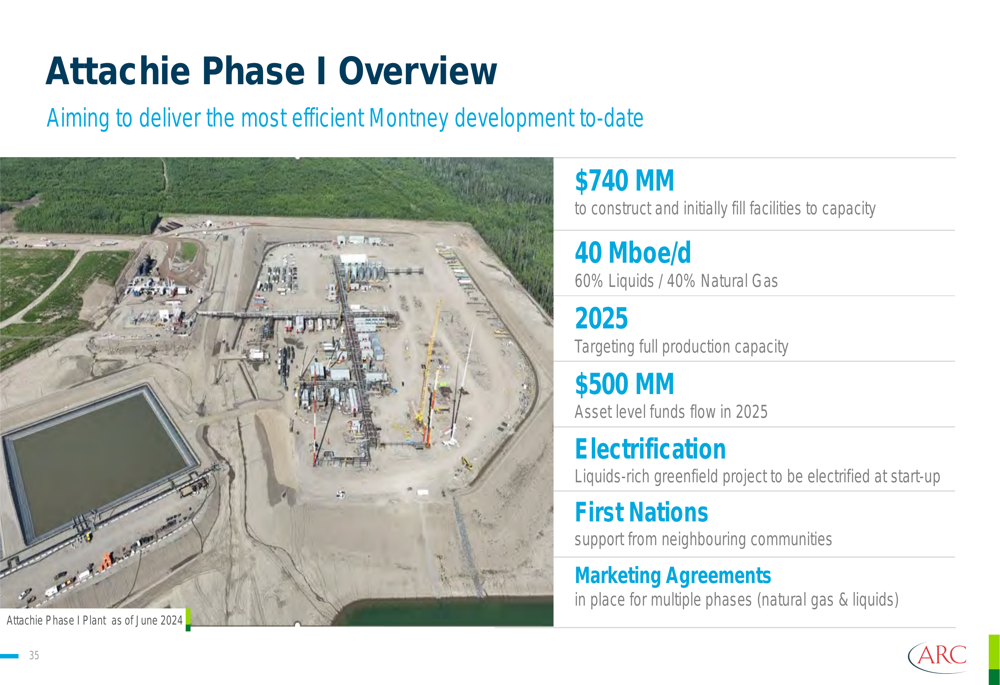Click 'Liquids-rich greenfield project to be electrified at start-up'

[x=757, y=476]
